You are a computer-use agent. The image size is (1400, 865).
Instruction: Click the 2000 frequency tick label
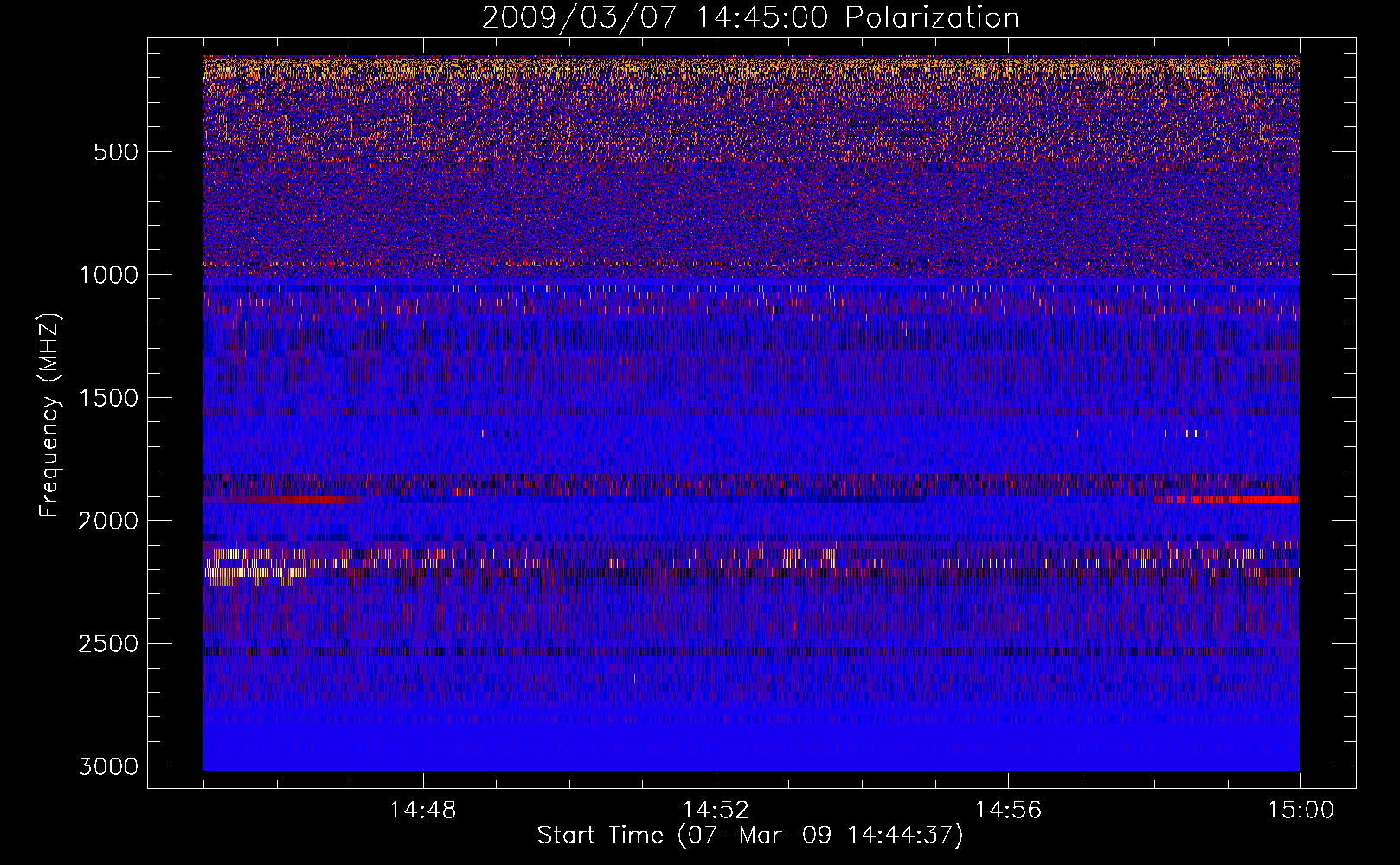click(108, 521)
